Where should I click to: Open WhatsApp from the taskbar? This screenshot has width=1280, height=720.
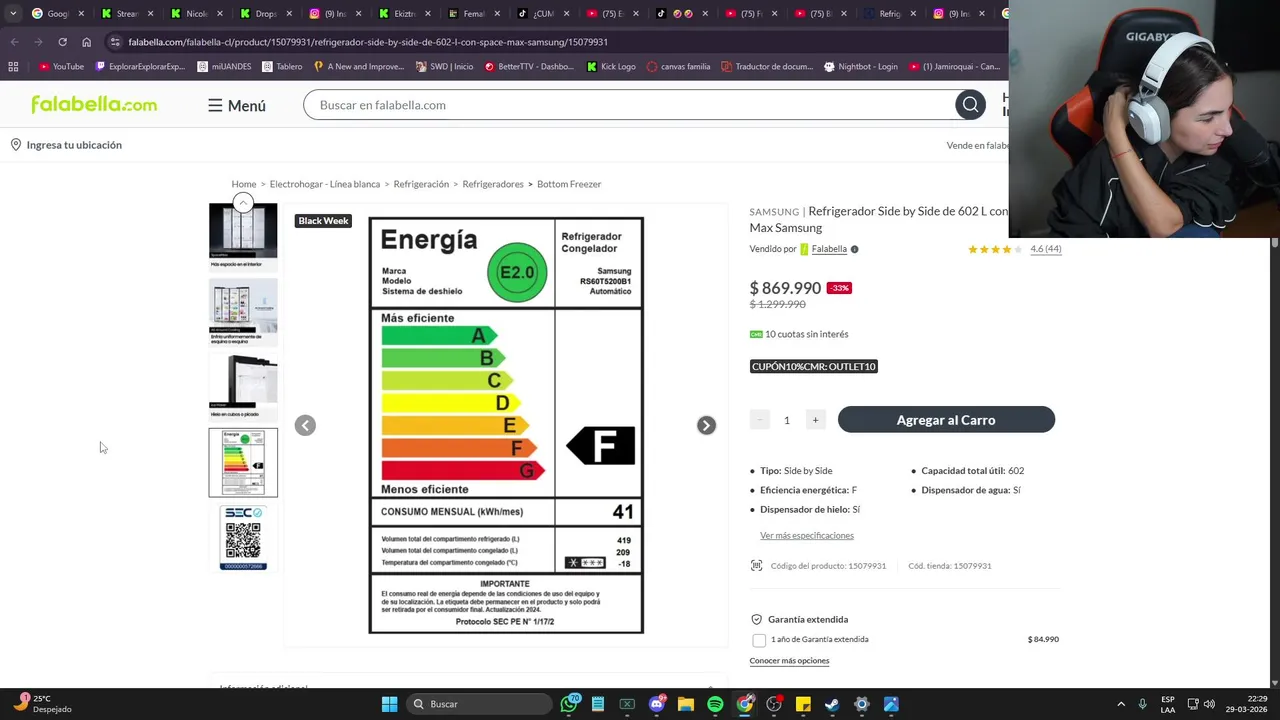click(x=569, y=704)
